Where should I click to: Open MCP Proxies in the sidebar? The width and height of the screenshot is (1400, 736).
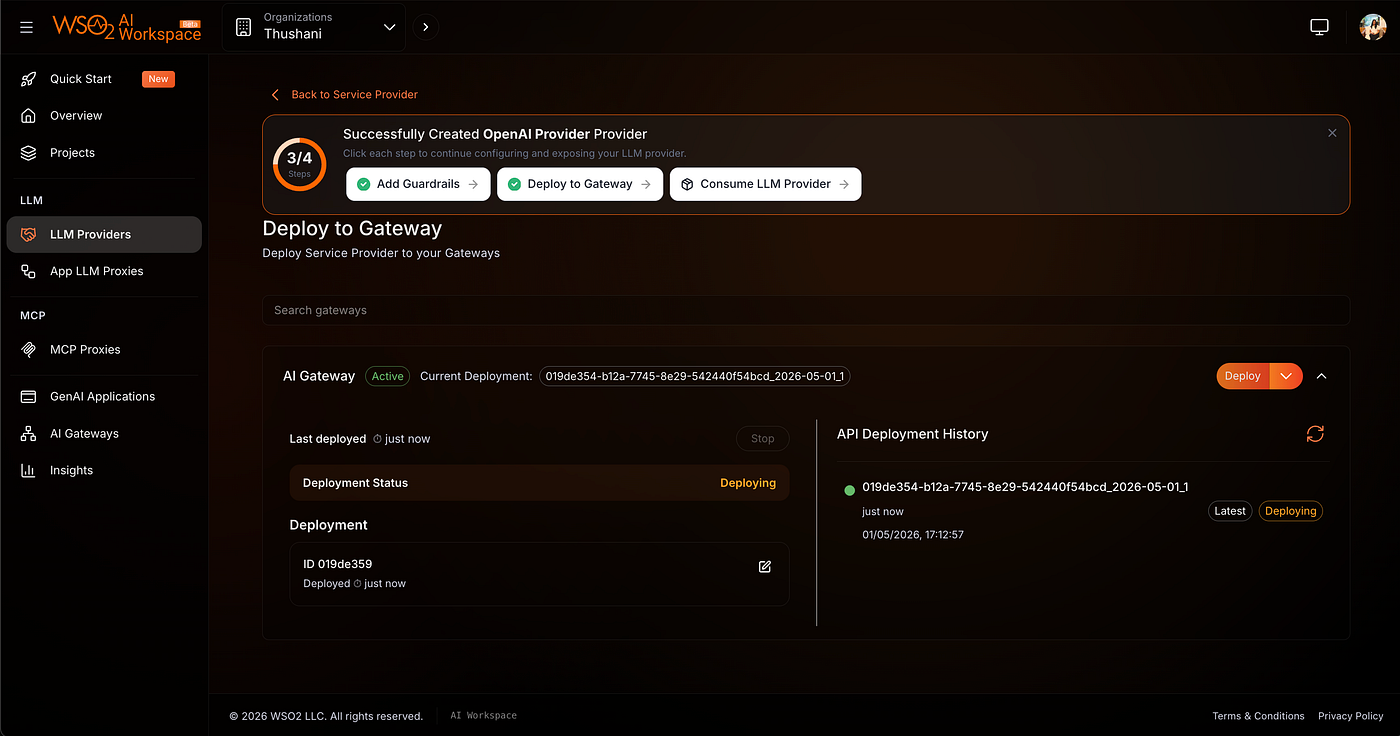[x=104, y=350]
